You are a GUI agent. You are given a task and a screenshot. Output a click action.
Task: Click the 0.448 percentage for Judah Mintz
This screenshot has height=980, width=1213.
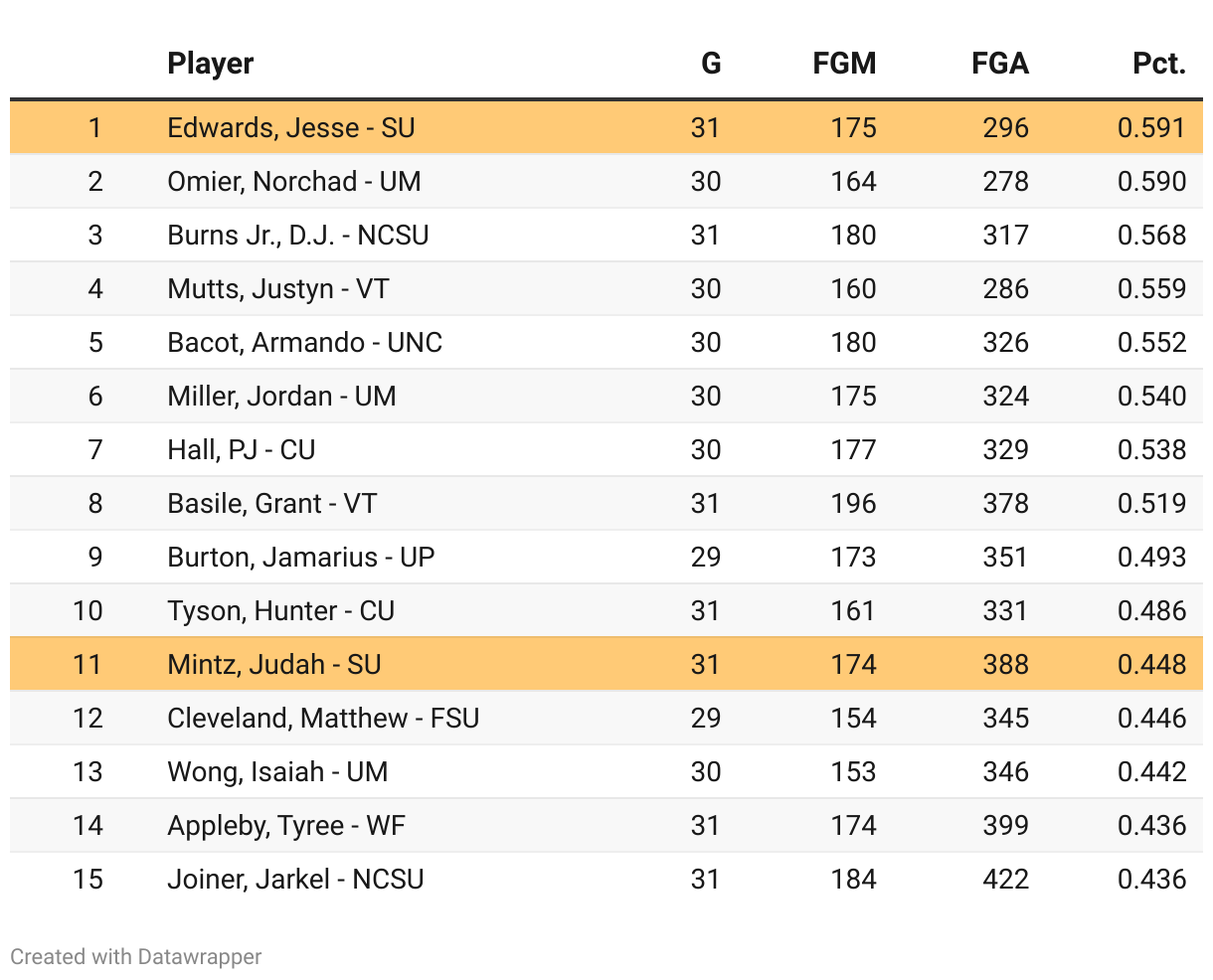(1151, 664)
